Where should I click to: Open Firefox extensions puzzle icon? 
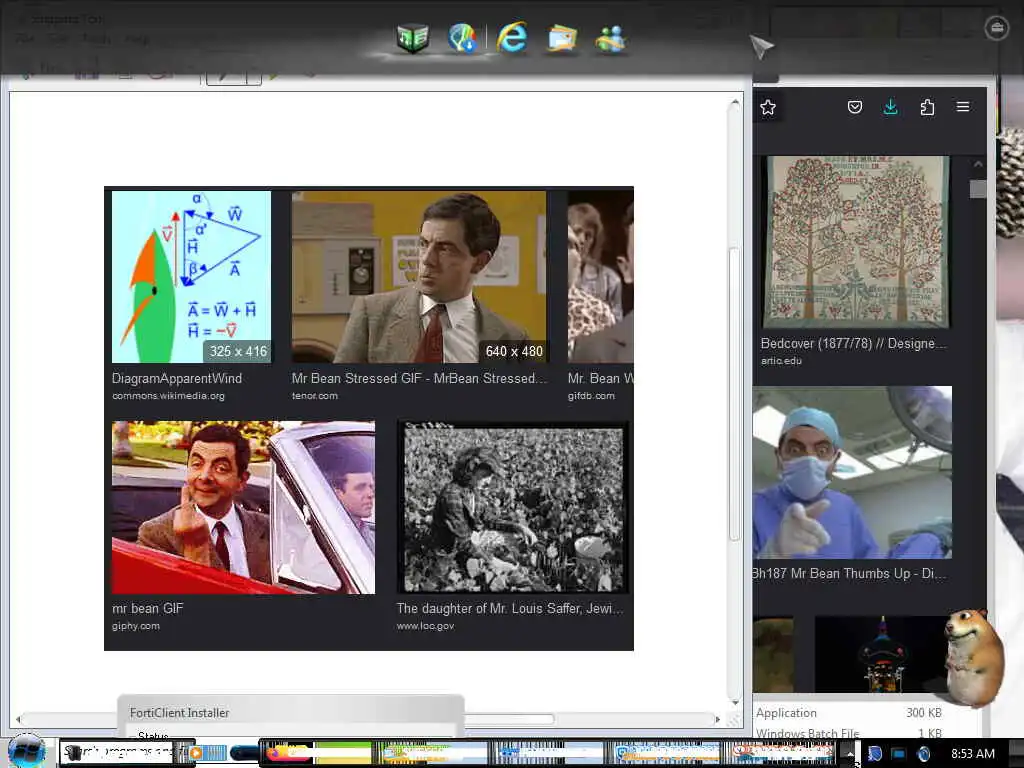pos(927,107)
